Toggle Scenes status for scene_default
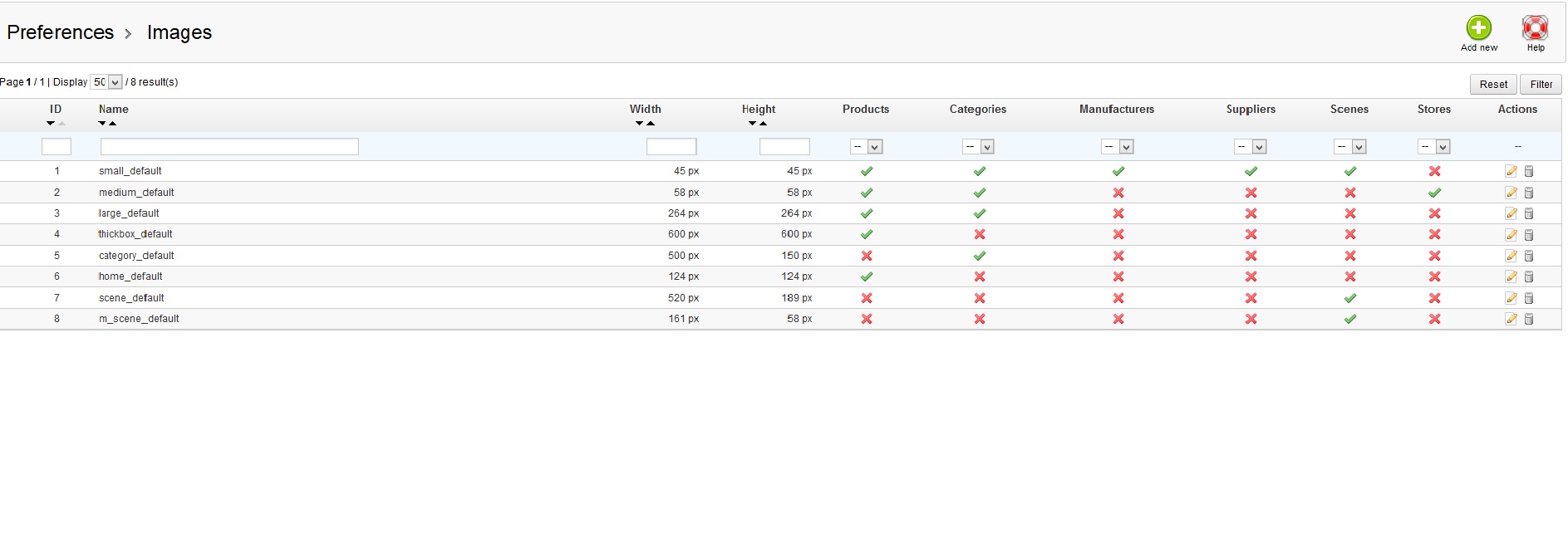This screenshot has height=538, width=1568. [x=1350, y=298]
